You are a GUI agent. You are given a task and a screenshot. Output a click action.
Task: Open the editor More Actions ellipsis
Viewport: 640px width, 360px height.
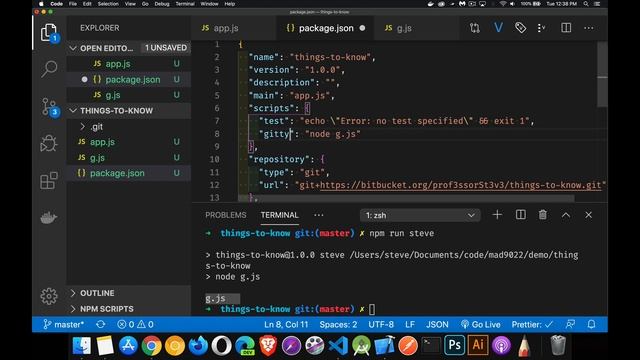pyautogui.click(x=589, y=28)
